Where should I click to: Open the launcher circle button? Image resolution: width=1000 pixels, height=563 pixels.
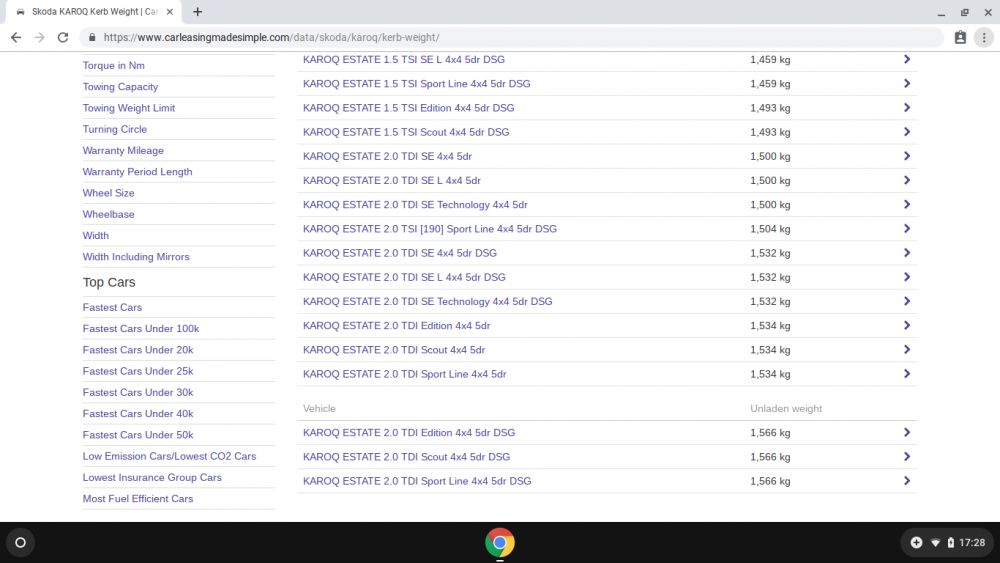(x=20, y=543)
